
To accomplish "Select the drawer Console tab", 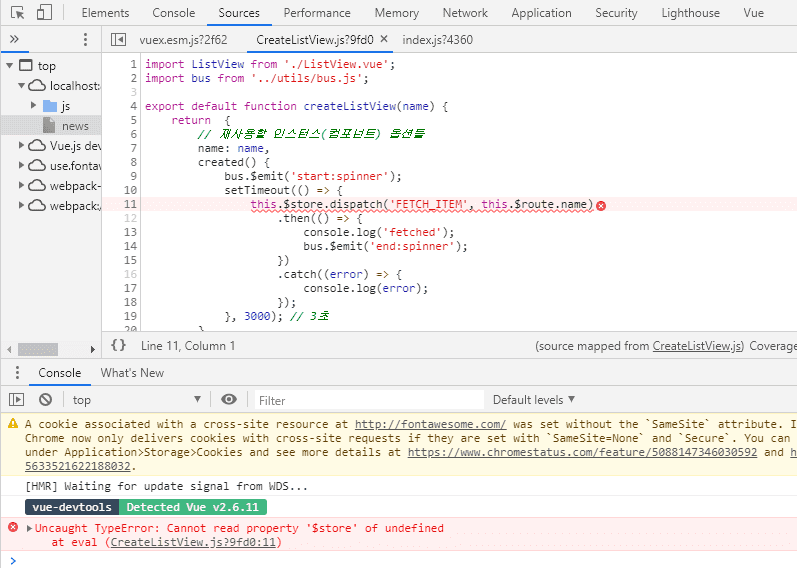I will (59, 373).
